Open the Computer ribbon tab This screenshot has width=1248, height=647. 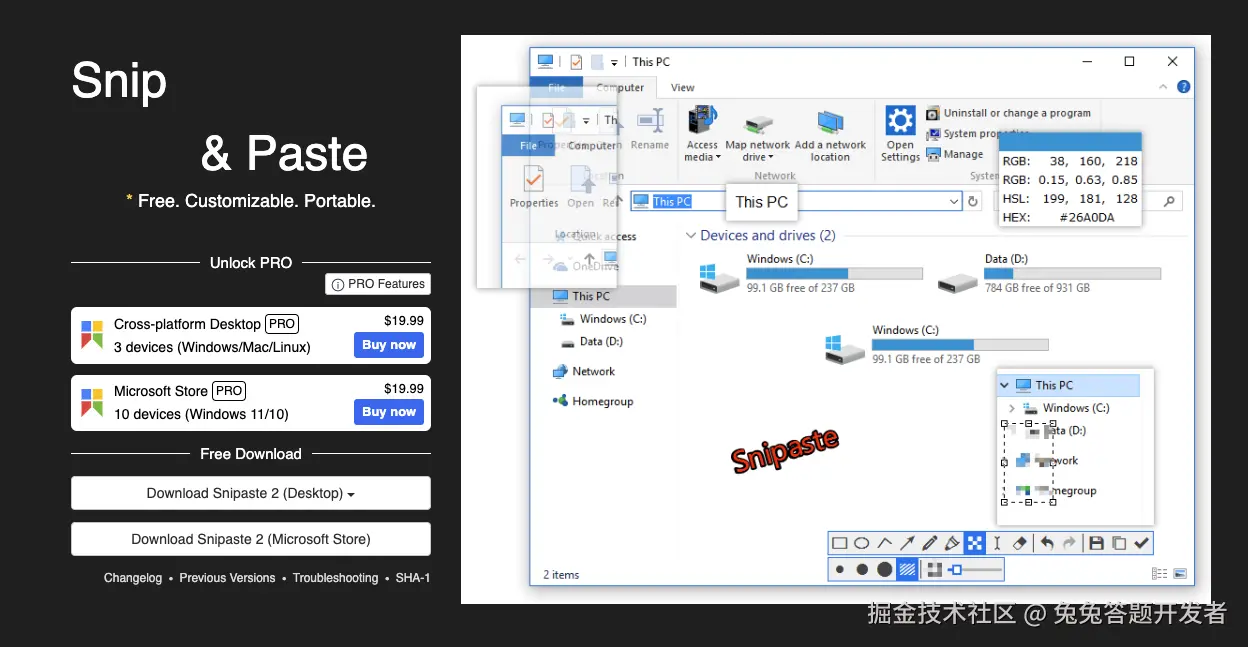(620, 88)
